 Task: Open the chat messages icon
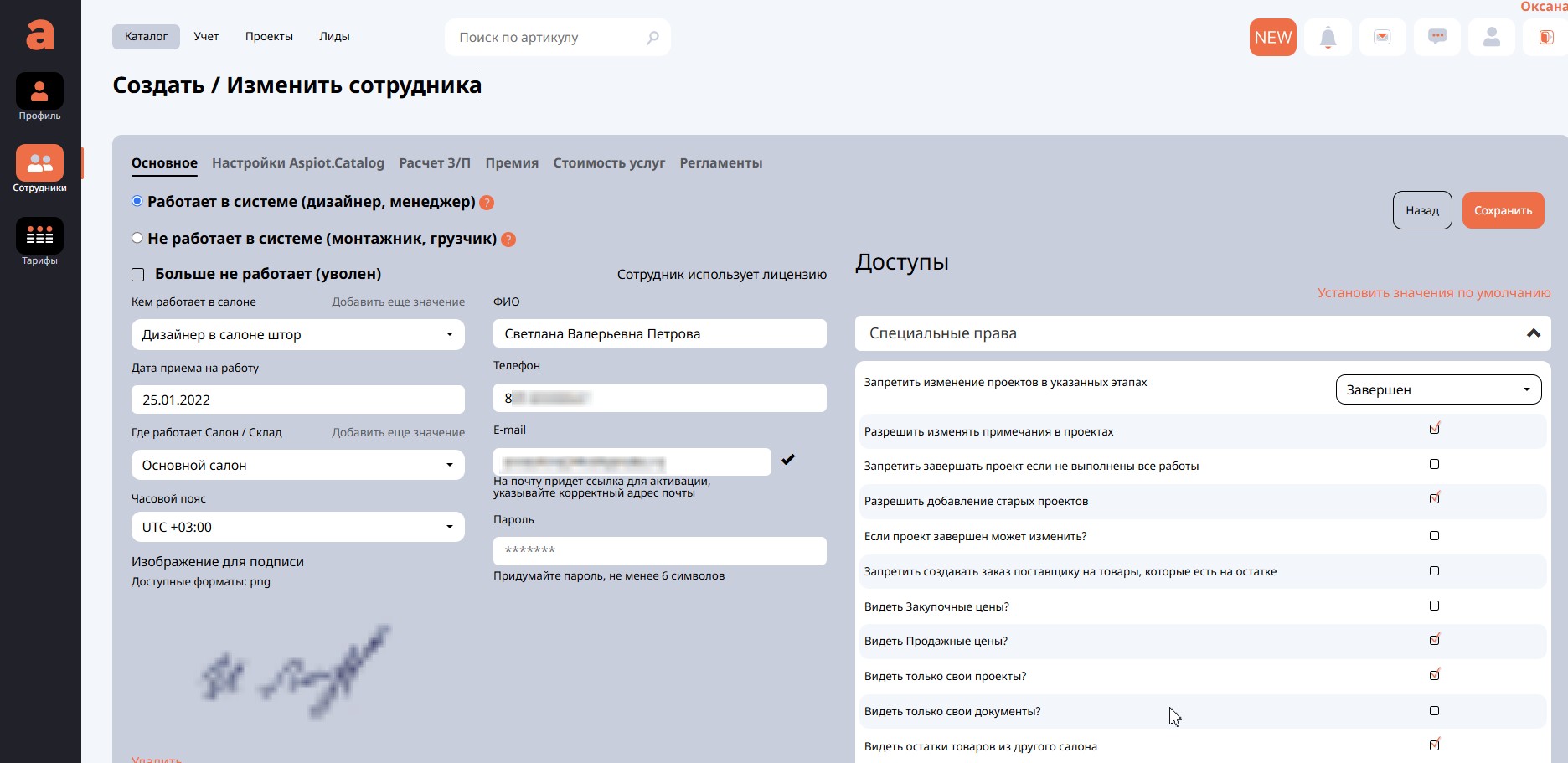[1436, 38]
